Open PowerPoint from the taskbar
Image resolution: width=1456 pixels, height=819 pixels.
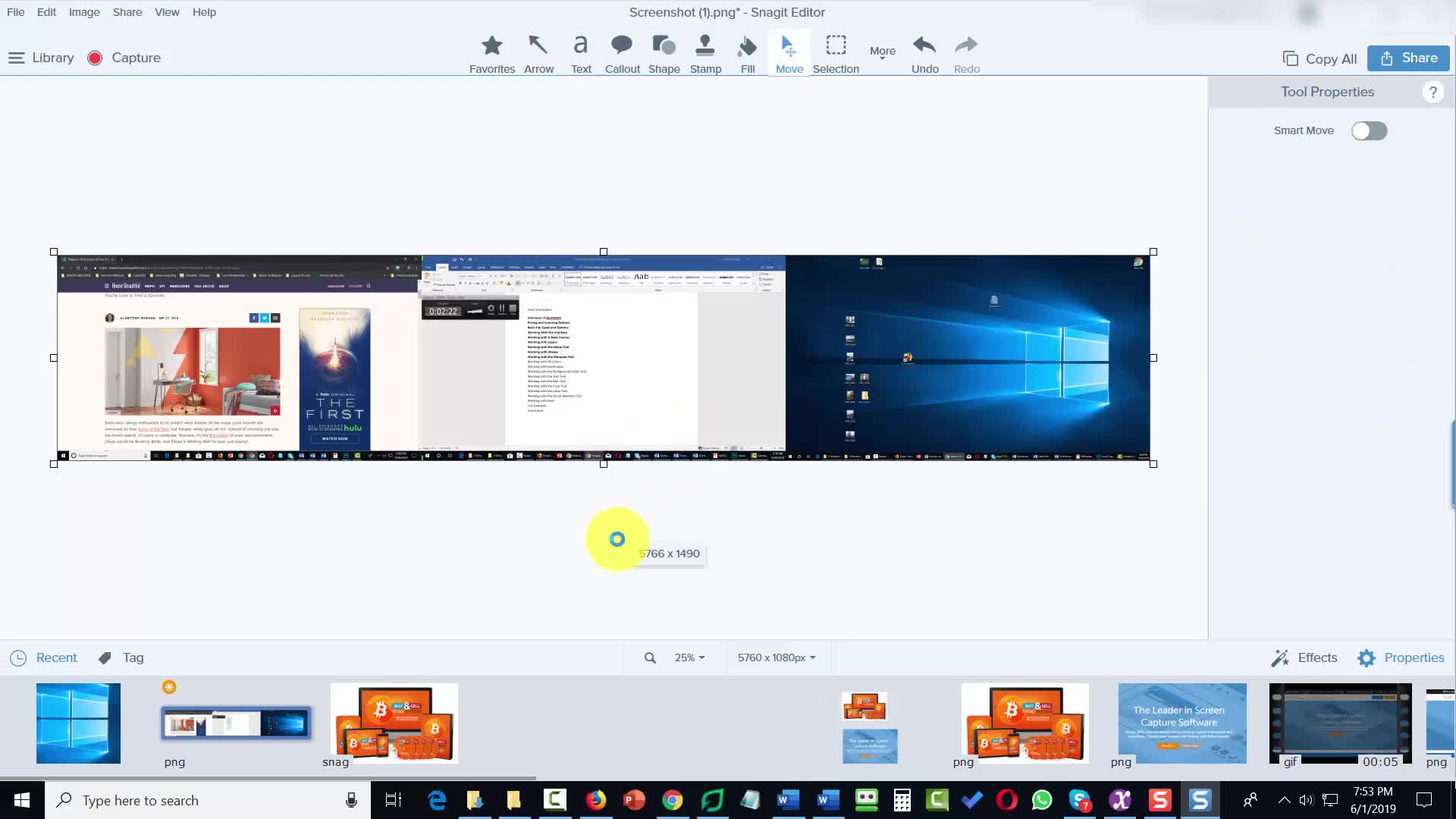point(634,800)
